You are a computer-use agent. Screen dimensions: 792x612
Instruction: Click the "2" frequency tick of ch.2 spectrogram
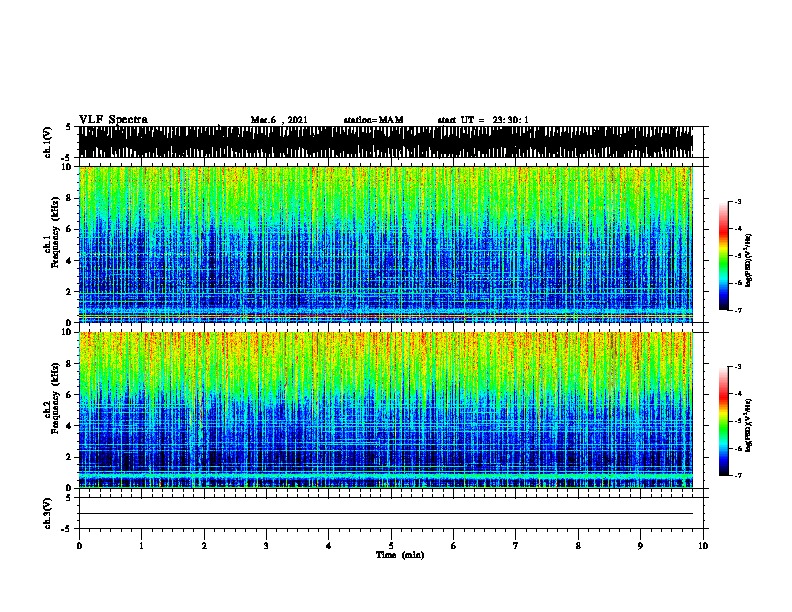69,457
